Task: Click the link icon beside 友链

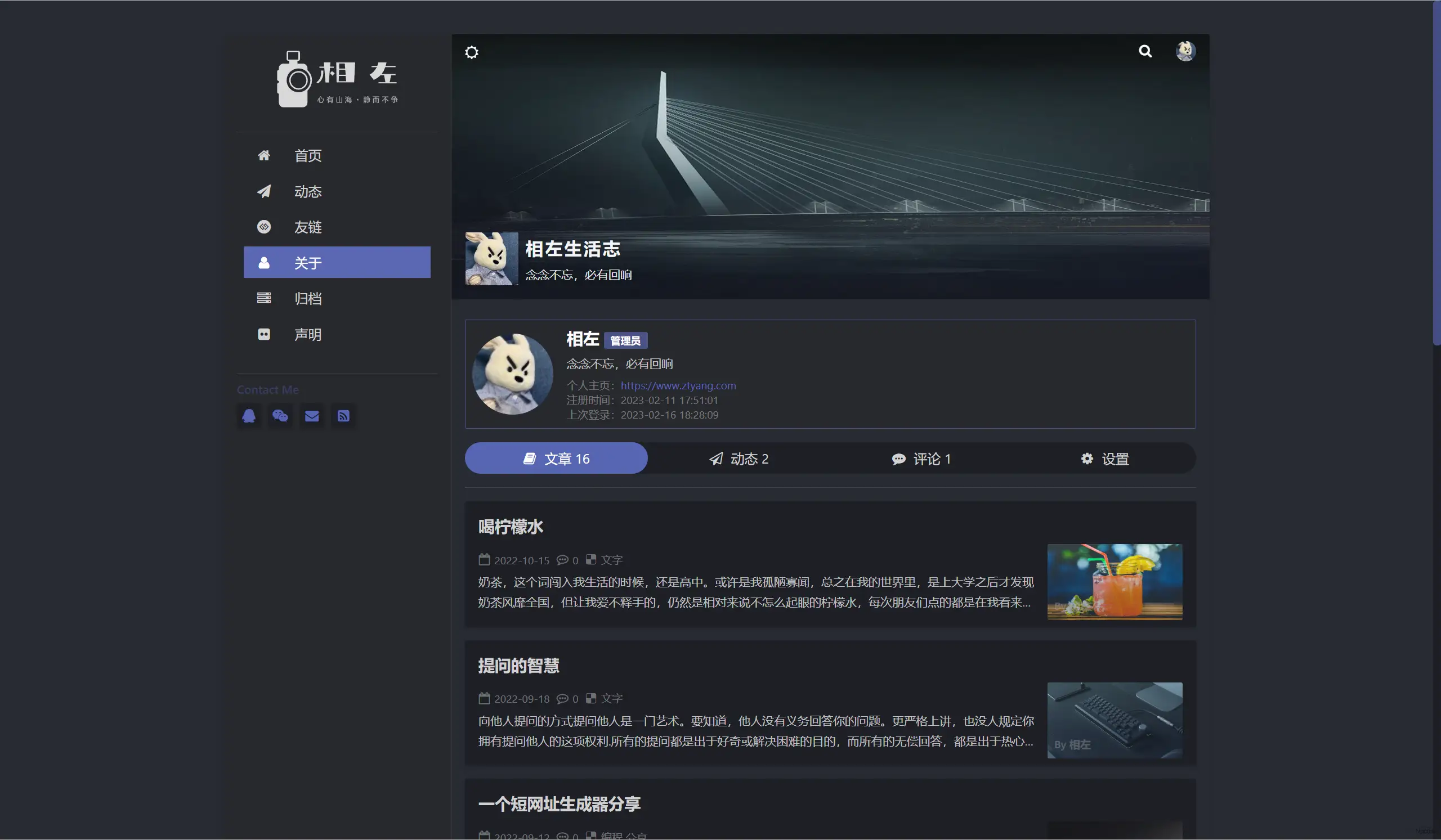Action: coord(263,227)
